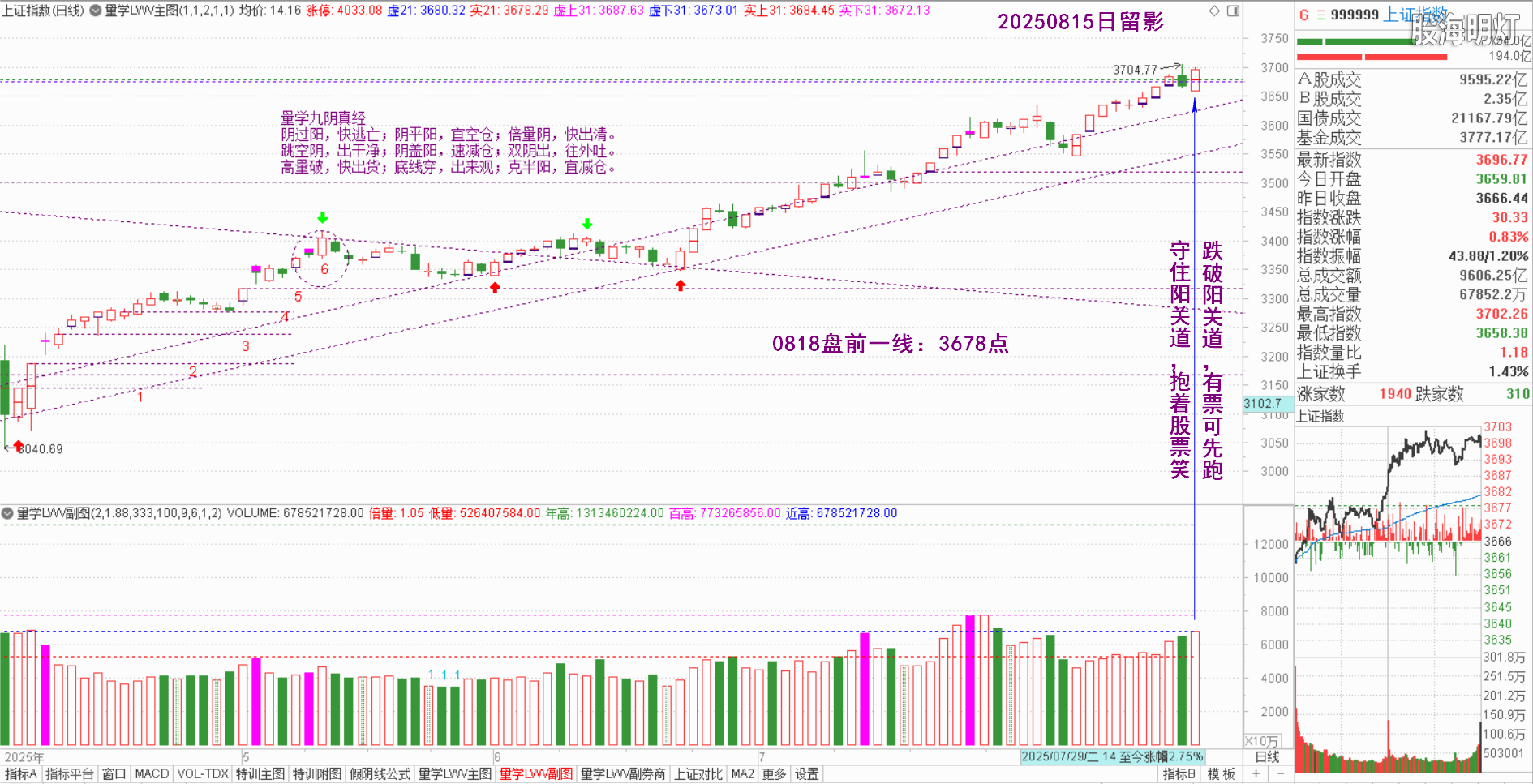Click the 最高指数 value 3702.26

[x=1501, y=314]
